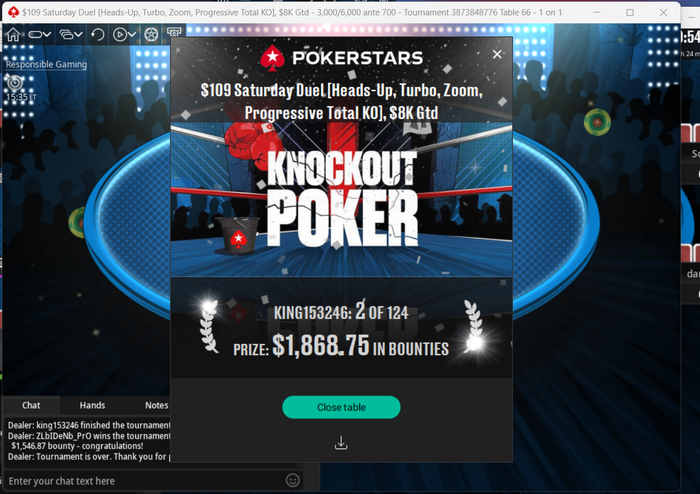The width and height of the screenshot is (700, 494).
Task: Click the circular refresh arrow icon
Action: click(x=97, y=34)
